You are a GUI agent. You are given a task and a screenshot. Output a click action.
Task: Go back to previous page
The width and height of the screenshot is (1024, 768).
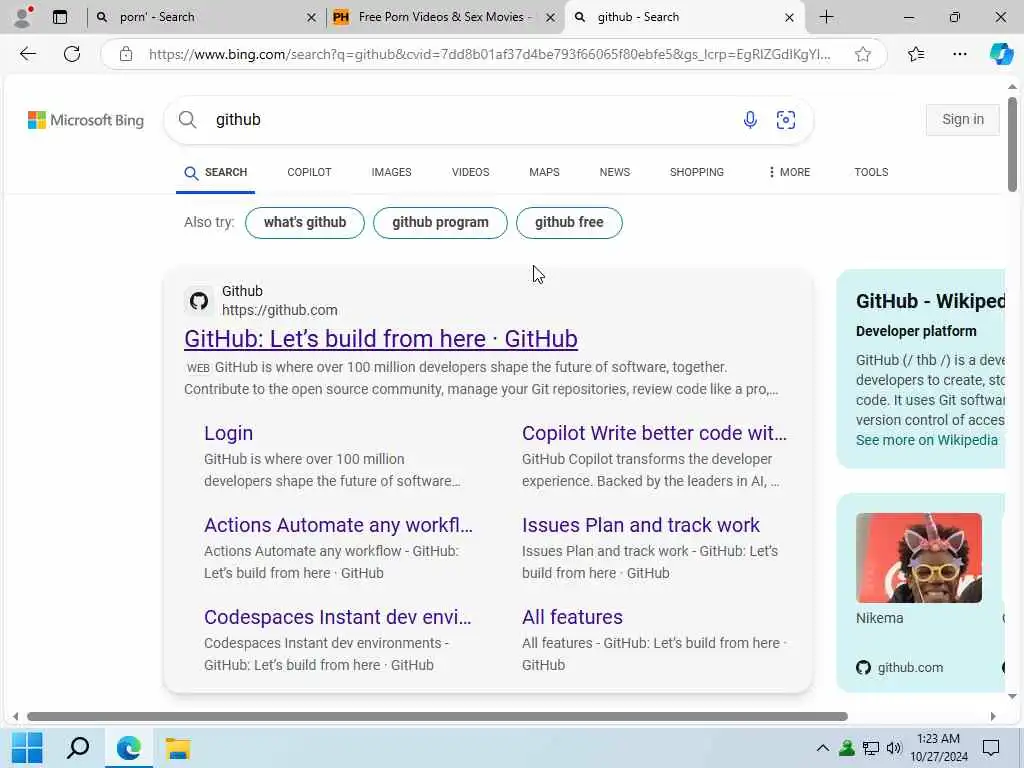pos(27,54)
